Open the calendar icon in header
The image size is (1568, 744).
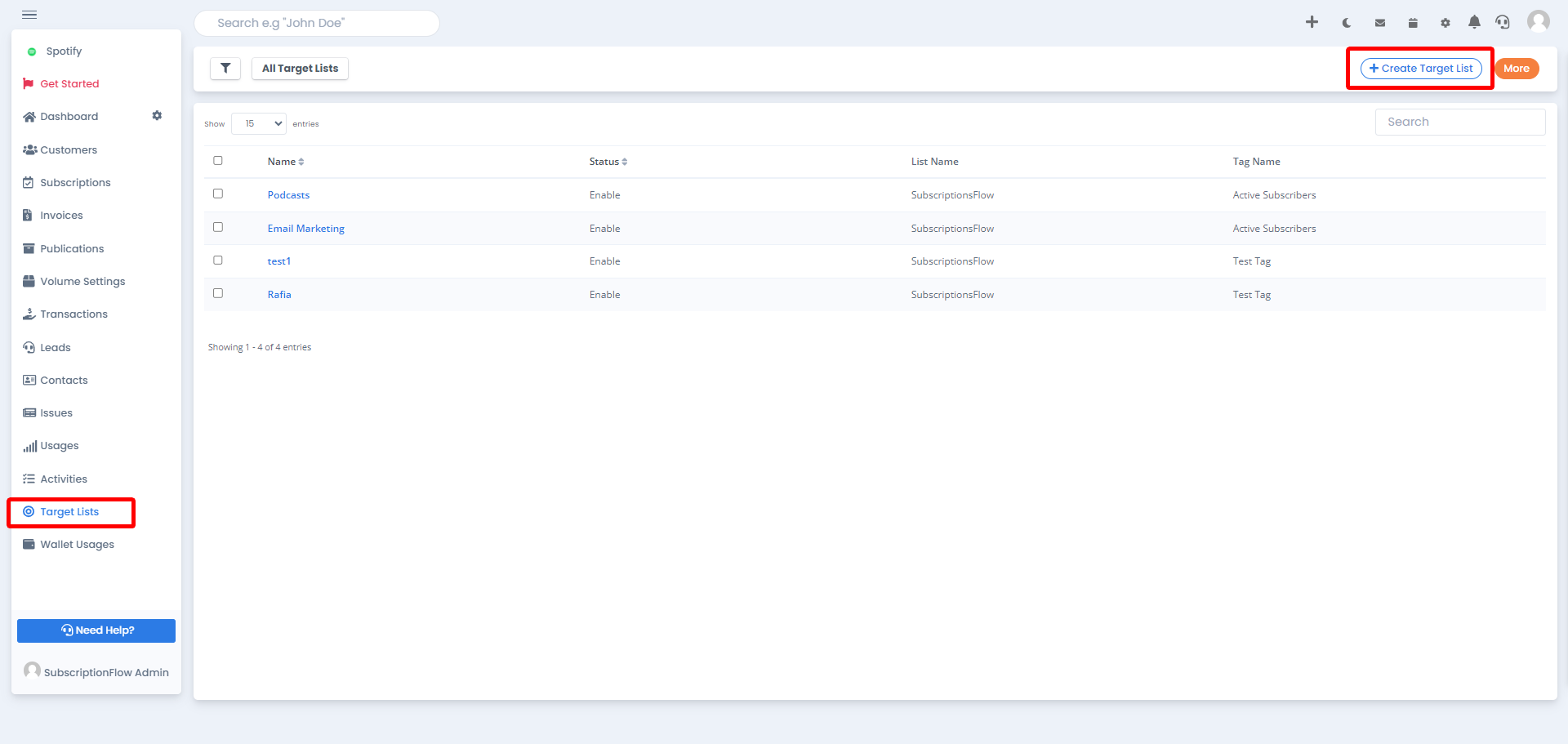coord(1413,23)
